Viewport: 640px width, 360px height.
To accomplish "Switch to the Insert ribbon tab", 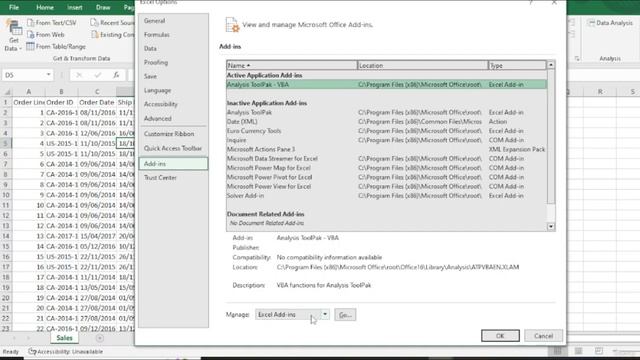I will click(75, 7).
